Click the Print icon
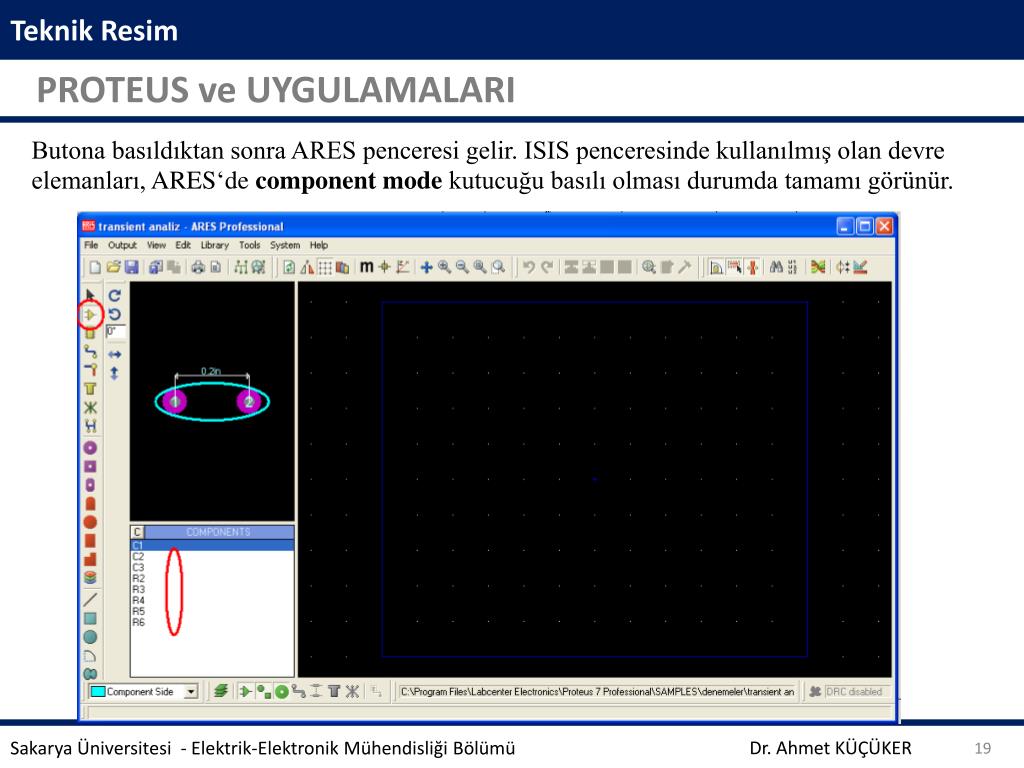The height and width of the screenshot is (768, 1024). (x=198, y=267)
